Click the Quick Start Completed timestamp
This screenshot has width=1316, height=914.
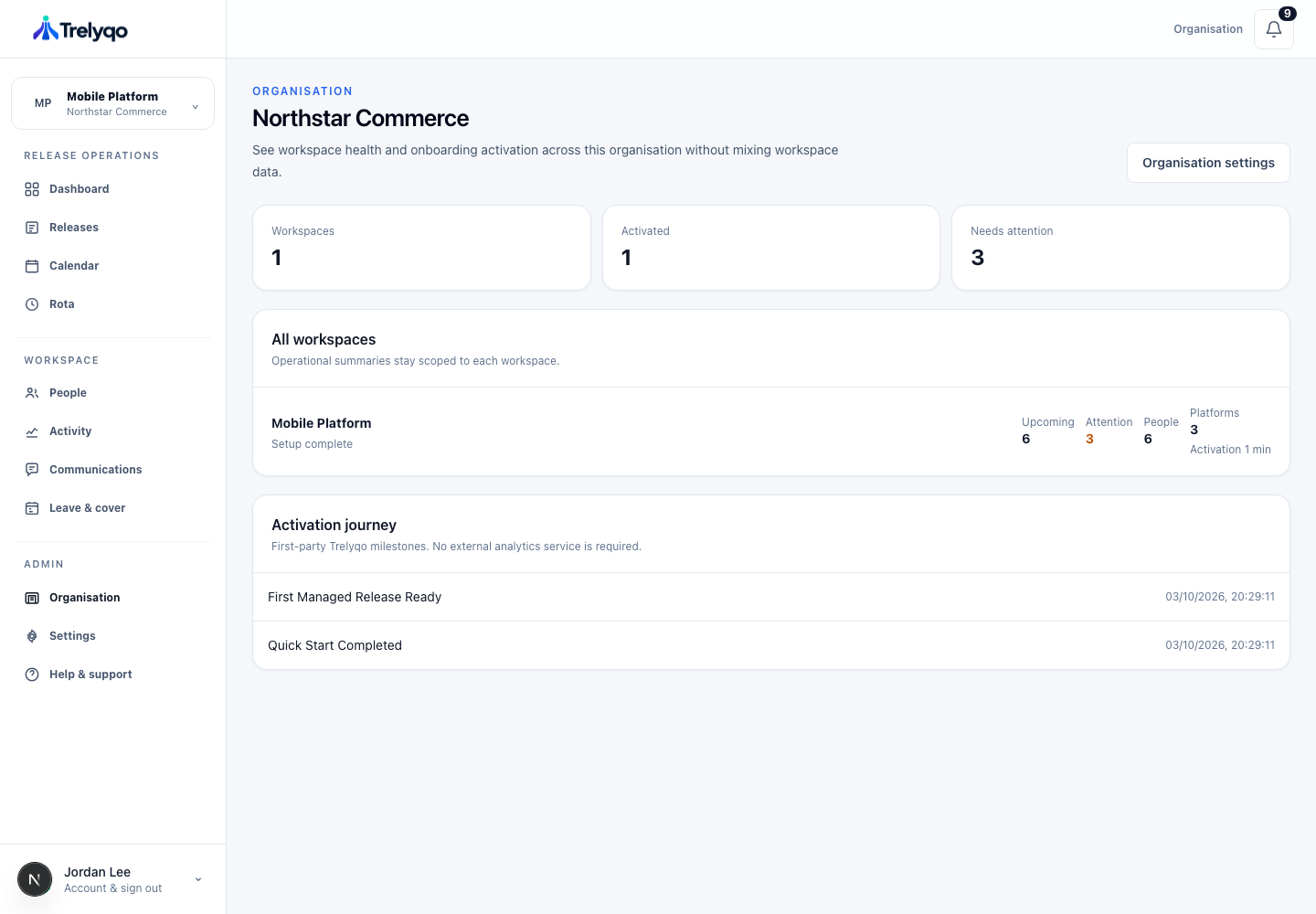click(x=1220, y=645)
